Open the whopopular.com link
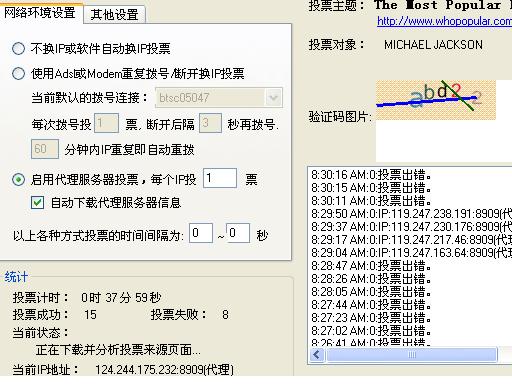512x384 pixels. tap(444, 21)
